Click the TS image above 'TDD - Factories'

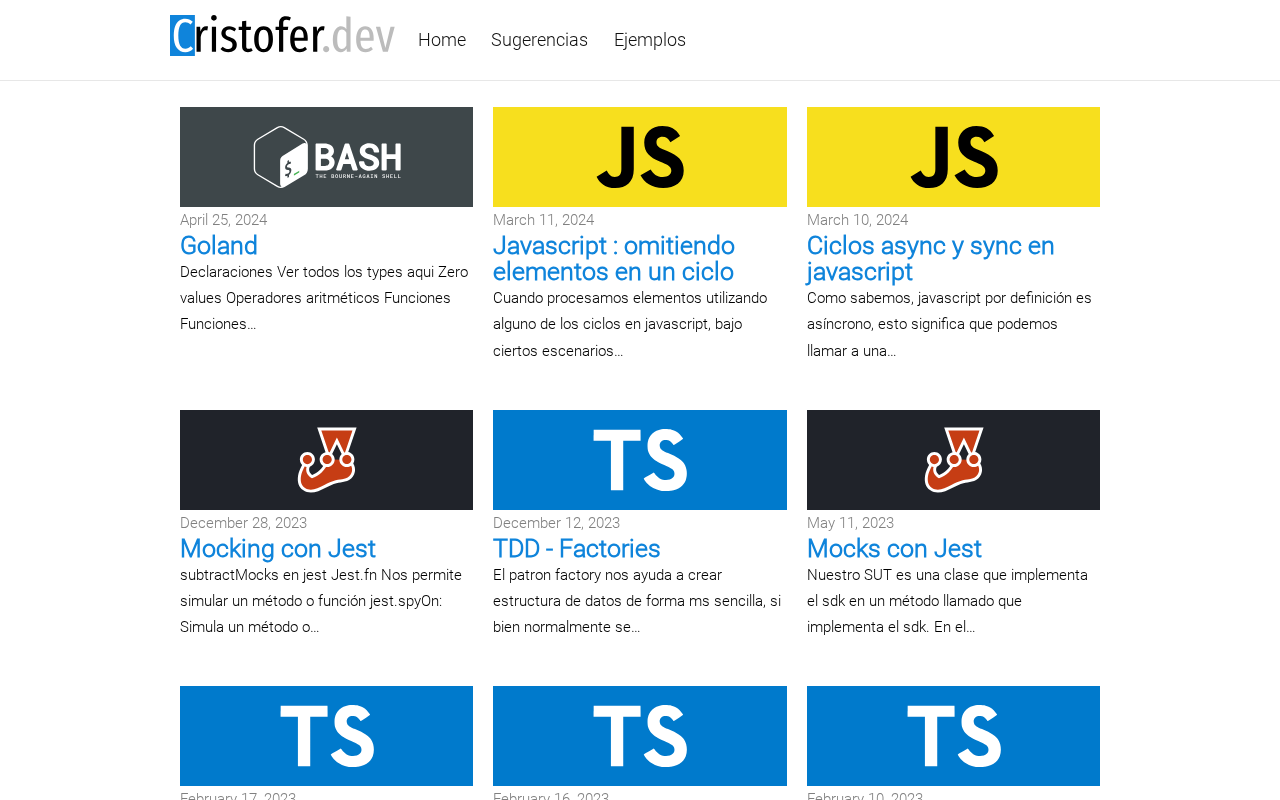click(x=640, y=460)
